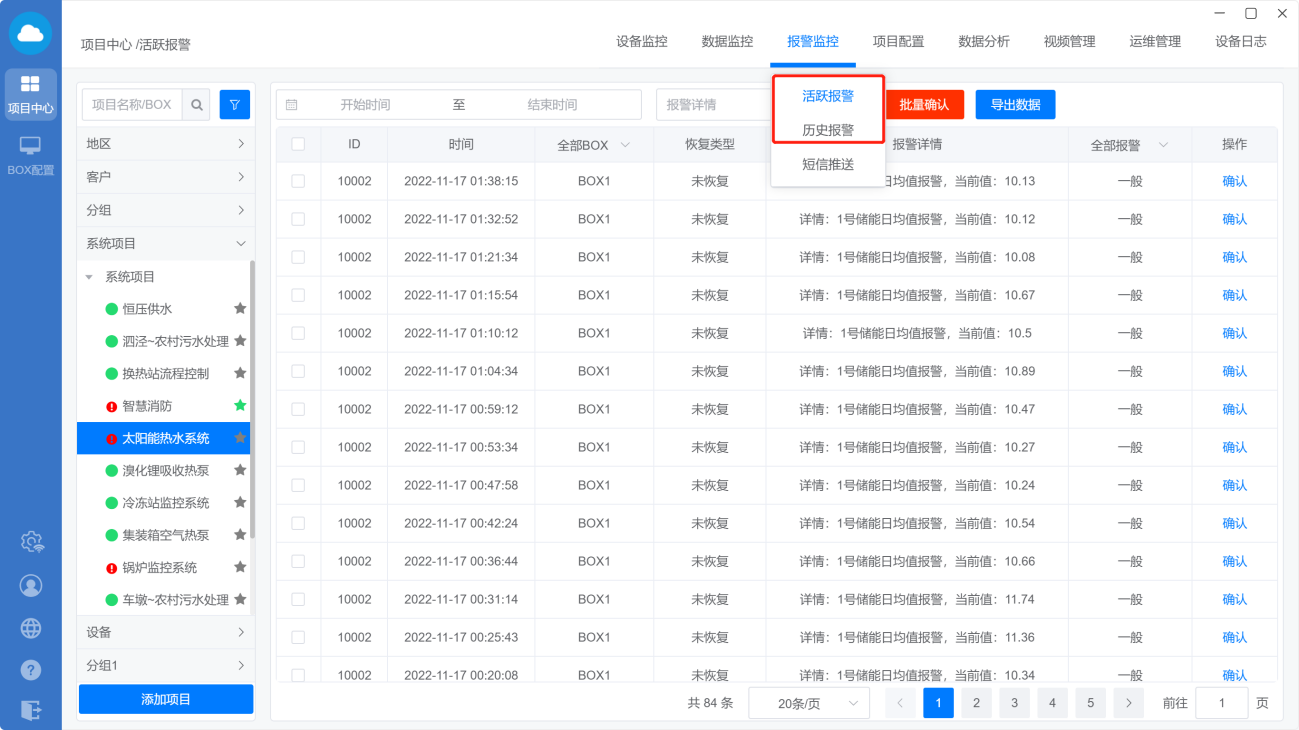1299x730 pixels.
Task: Toggle favorite star for 车墩~农村污水处理
Action: (240, 599)
